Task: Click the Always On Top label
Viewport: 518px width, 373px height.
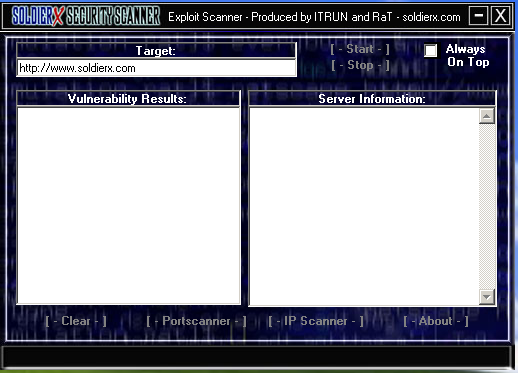Action: click(x=467, y=55)
